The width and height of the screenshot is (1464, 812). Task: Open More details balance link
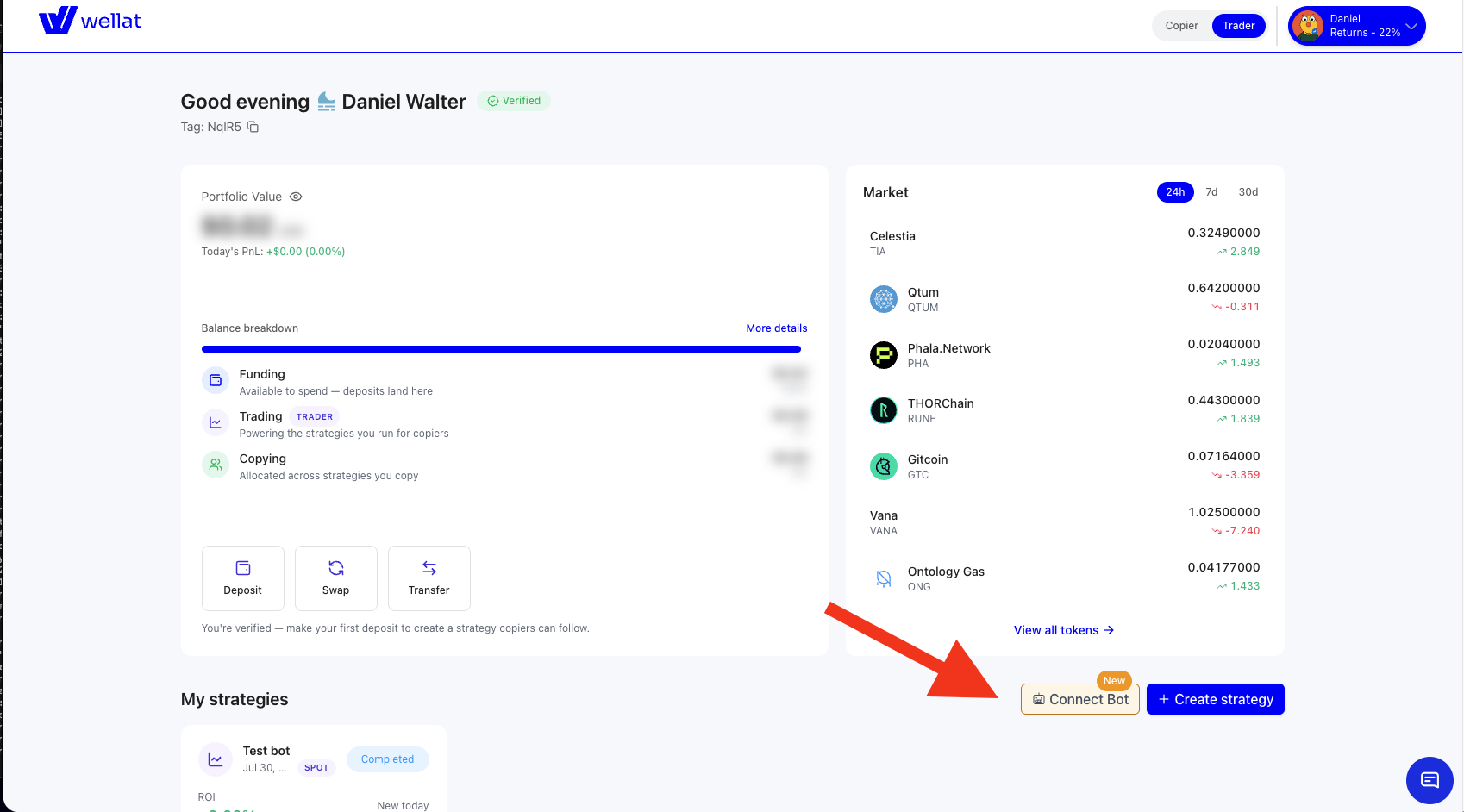pos(776,328)
